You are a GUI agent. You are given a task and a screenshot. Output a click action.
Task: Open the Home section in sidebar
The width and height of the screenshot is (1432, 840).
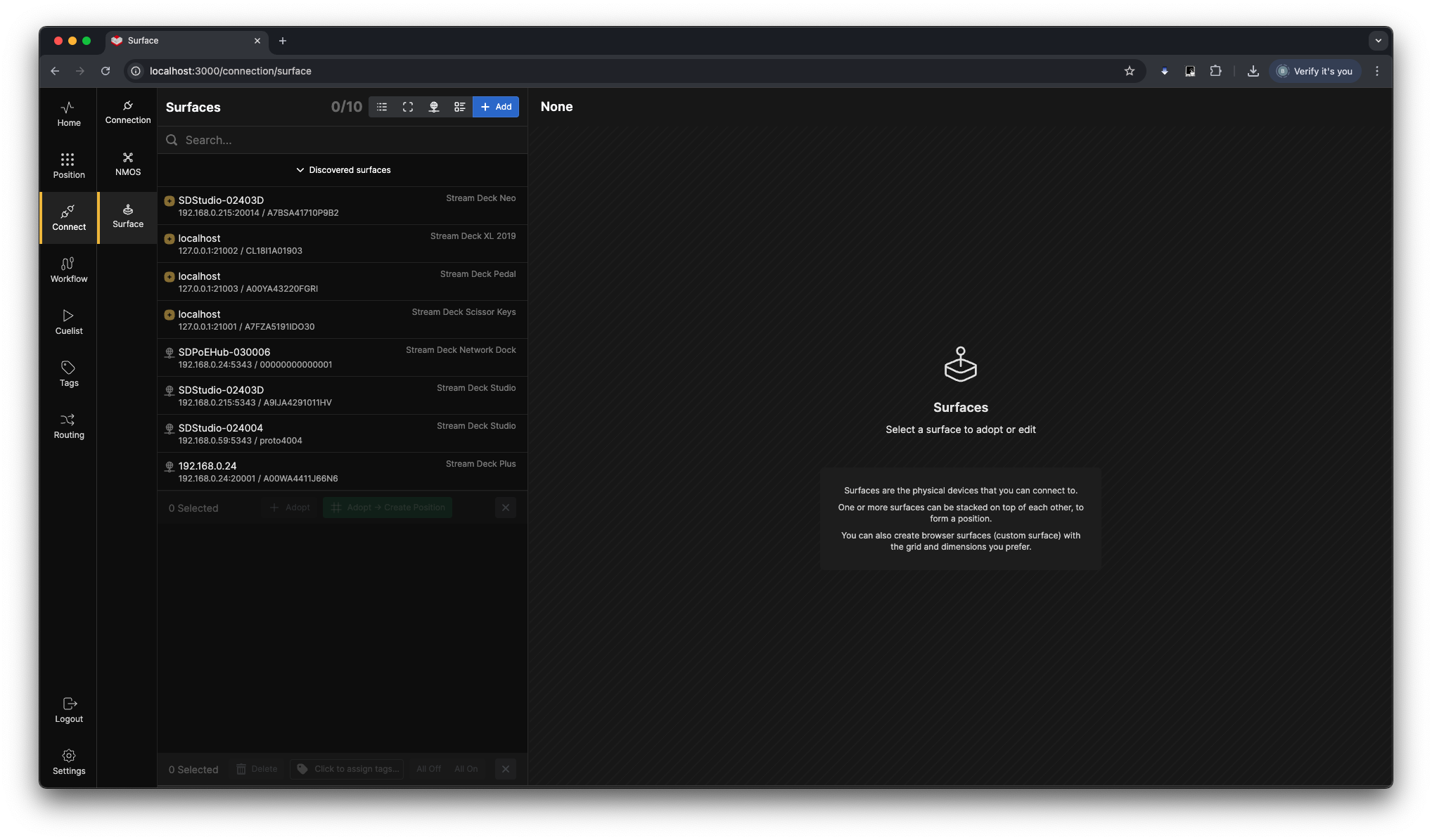click(69, 114)
